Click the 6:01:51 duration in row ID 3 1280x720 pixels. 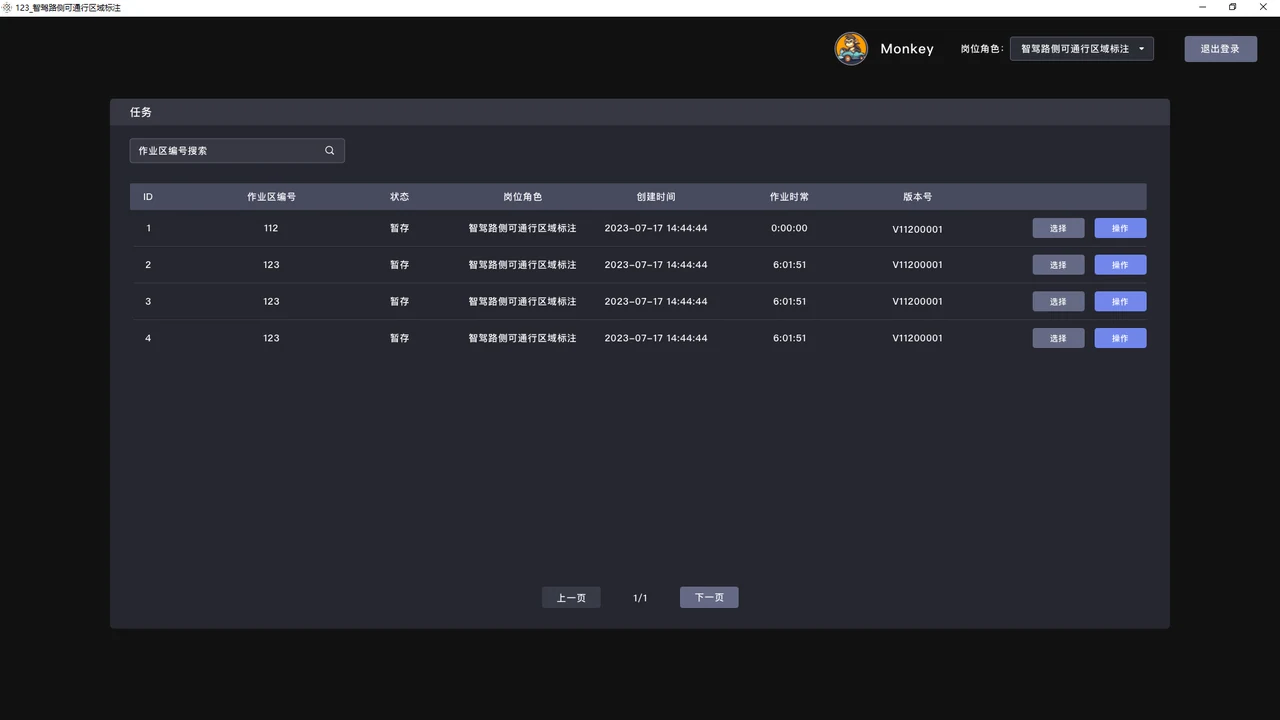789,301
